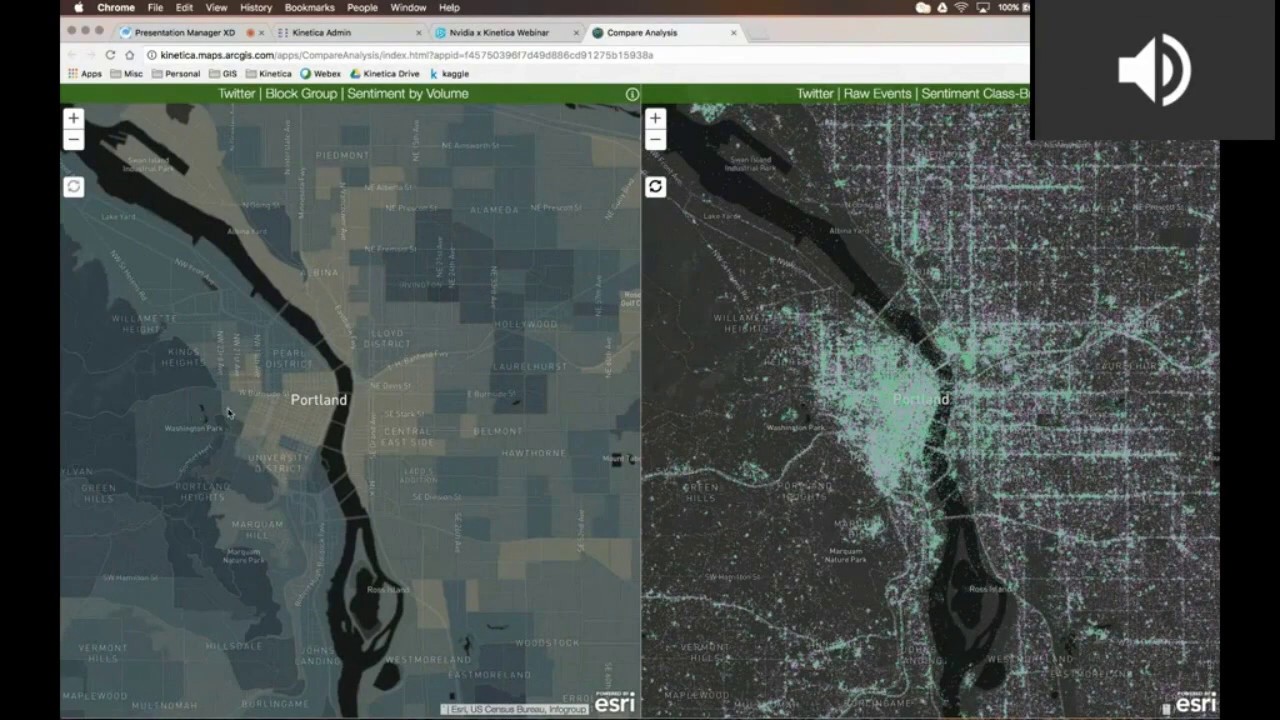Open the Webex bookmark
This screenshot has width=1280, height=720.
[321, 74]
